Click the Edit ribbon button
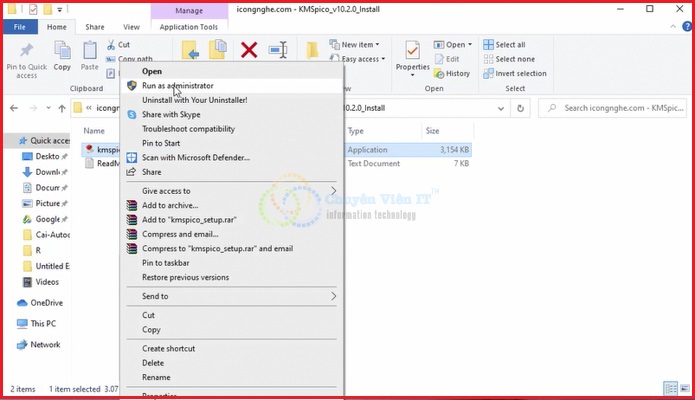 (447, 59)
